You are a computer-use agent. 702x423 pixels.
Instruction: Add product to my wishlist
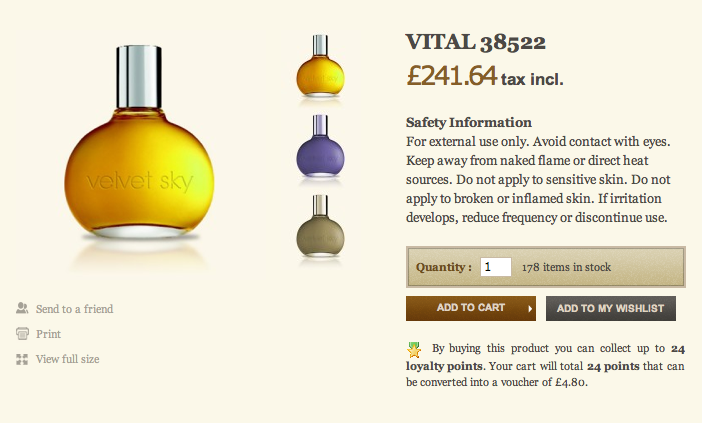tap(611, 308)
